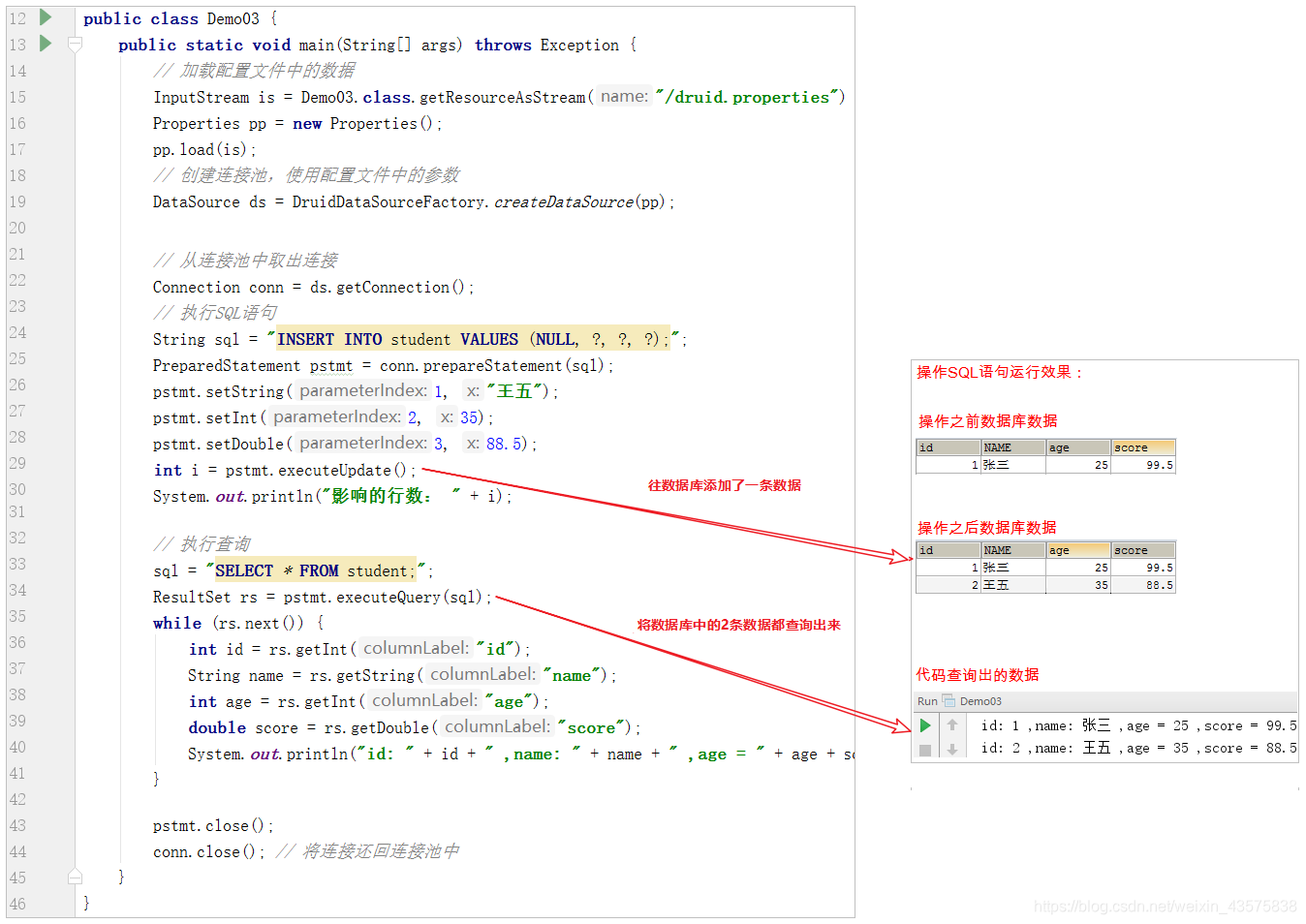Click the 'throws' keyword in main signature

[x=503, y=45]
